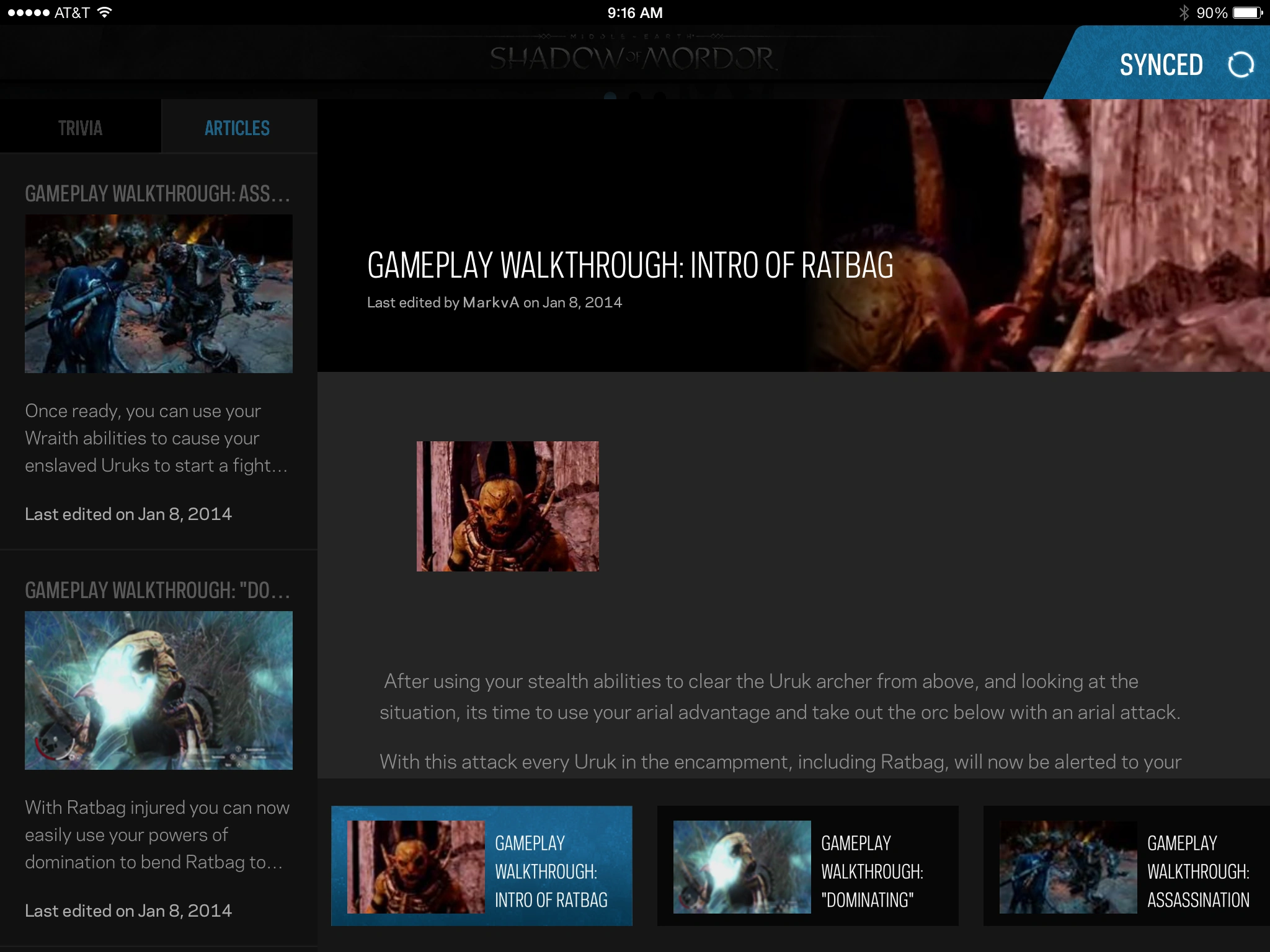
Task: Tap the glowing Uruk domination thumbnail in sidebar
Action: click(x=159, y=690)
